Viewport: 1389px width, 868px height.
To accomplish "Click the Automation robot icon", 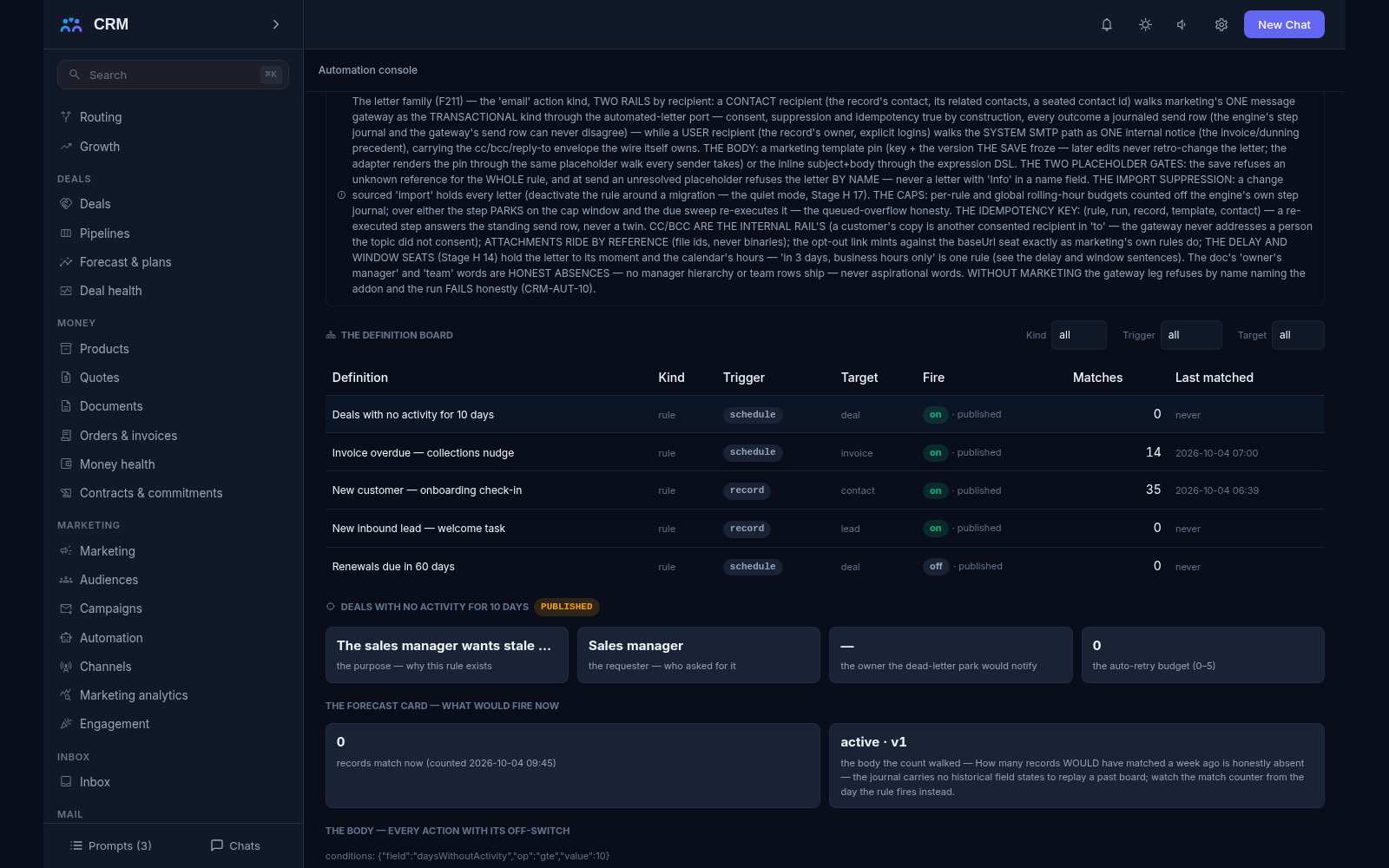I will coord(66,638).
